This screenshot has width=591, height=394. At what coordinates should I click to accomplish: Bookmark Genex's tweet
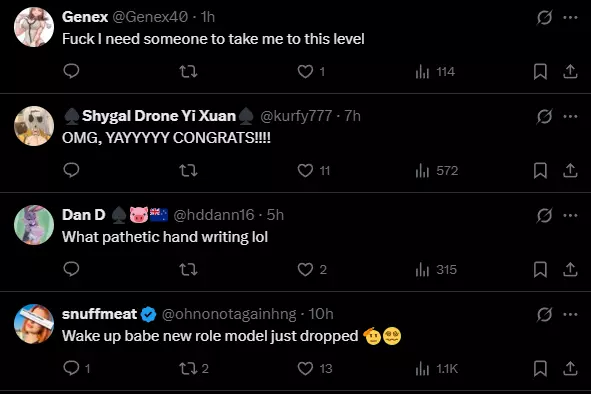[x=540, y=71]
